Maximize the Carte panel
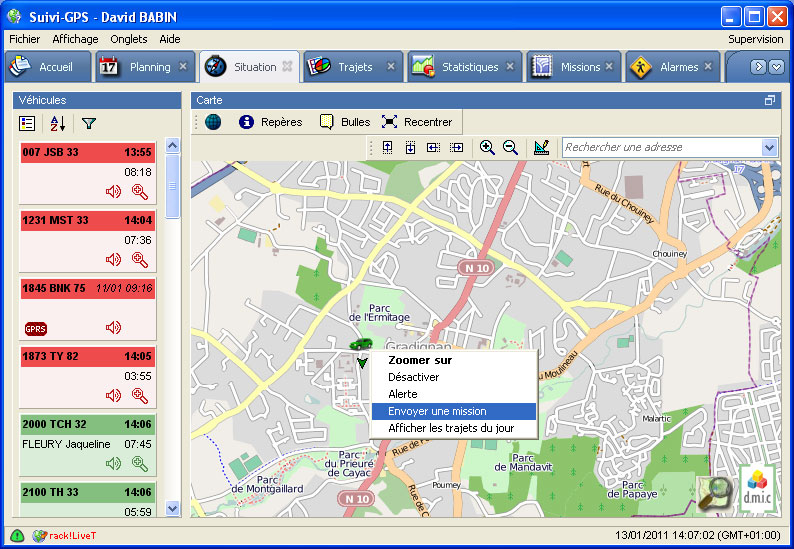 pos(770,100)
